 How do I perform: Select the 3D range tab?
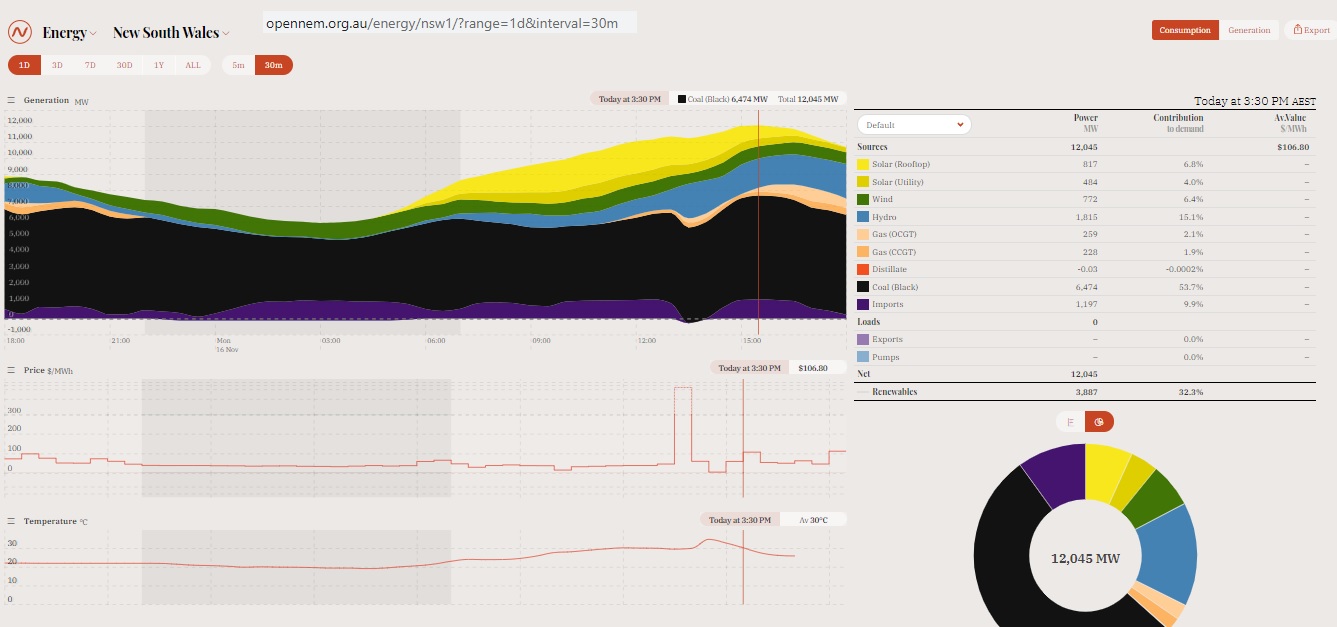coord(57,65)
